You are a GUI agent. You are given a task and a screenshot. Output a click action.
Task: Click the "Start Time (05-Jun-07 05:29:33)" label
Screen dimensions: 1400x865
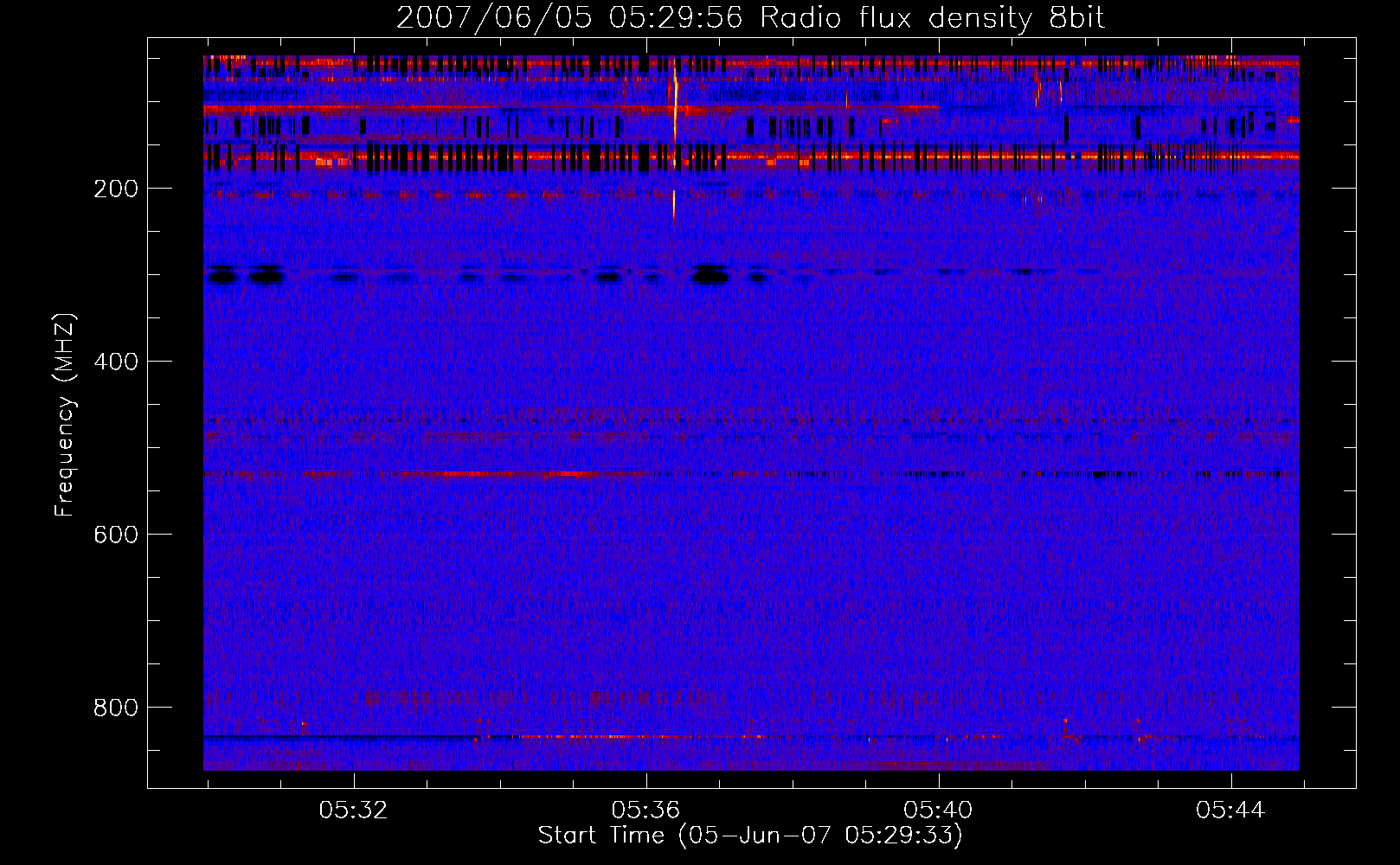(x=750, y=836)
